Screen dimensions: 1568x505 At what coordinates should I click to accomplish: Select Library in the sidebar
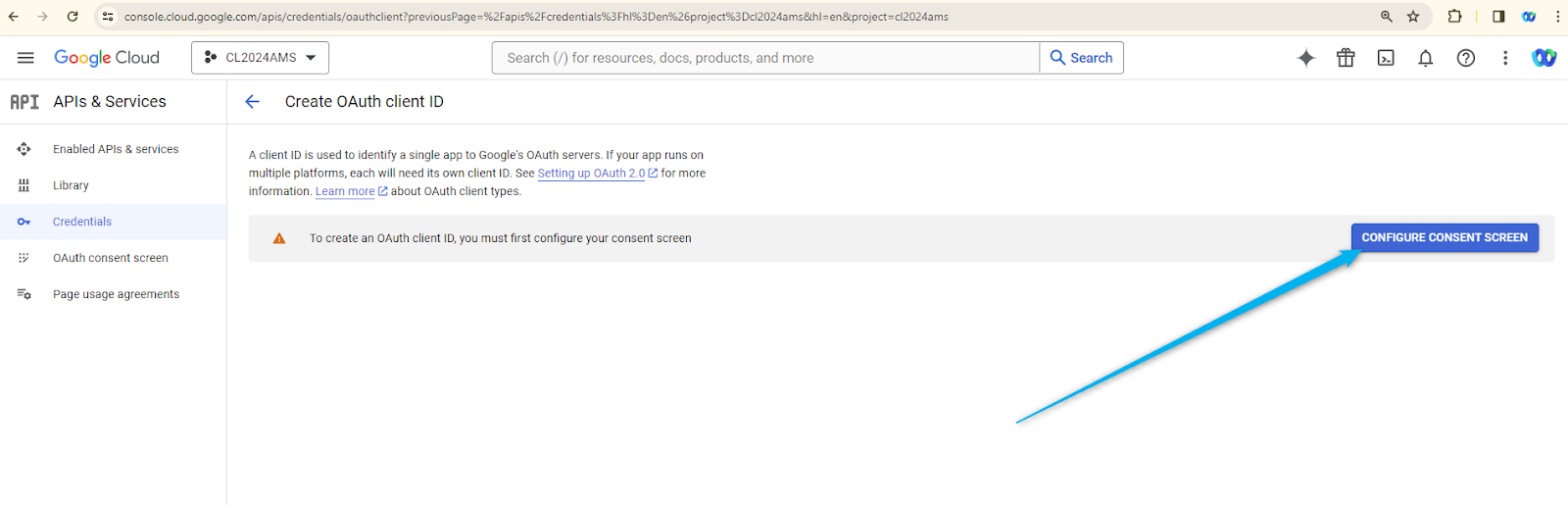[71, 185]
